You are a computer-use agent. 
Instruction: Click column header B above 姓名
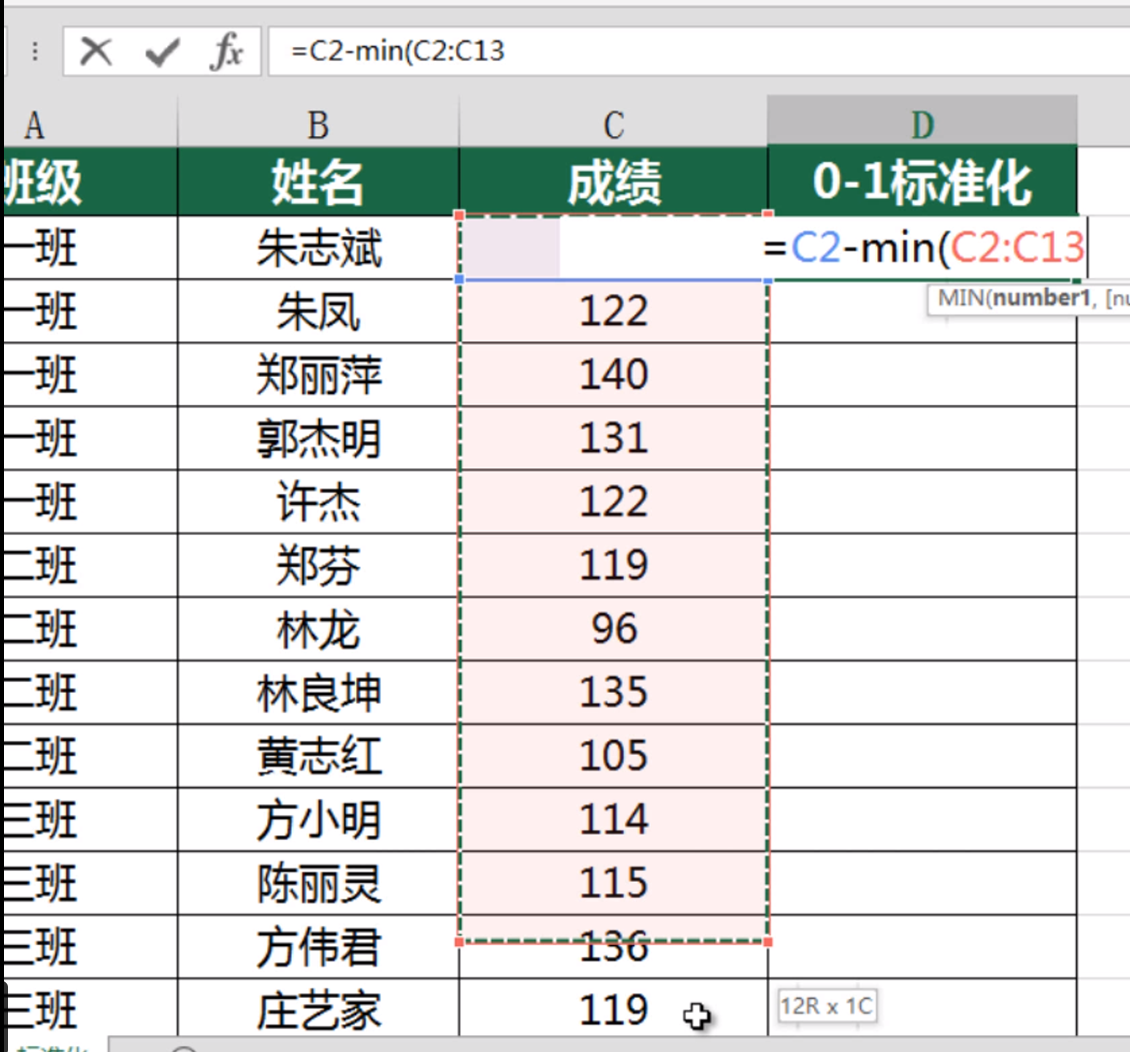click(317, 122)
